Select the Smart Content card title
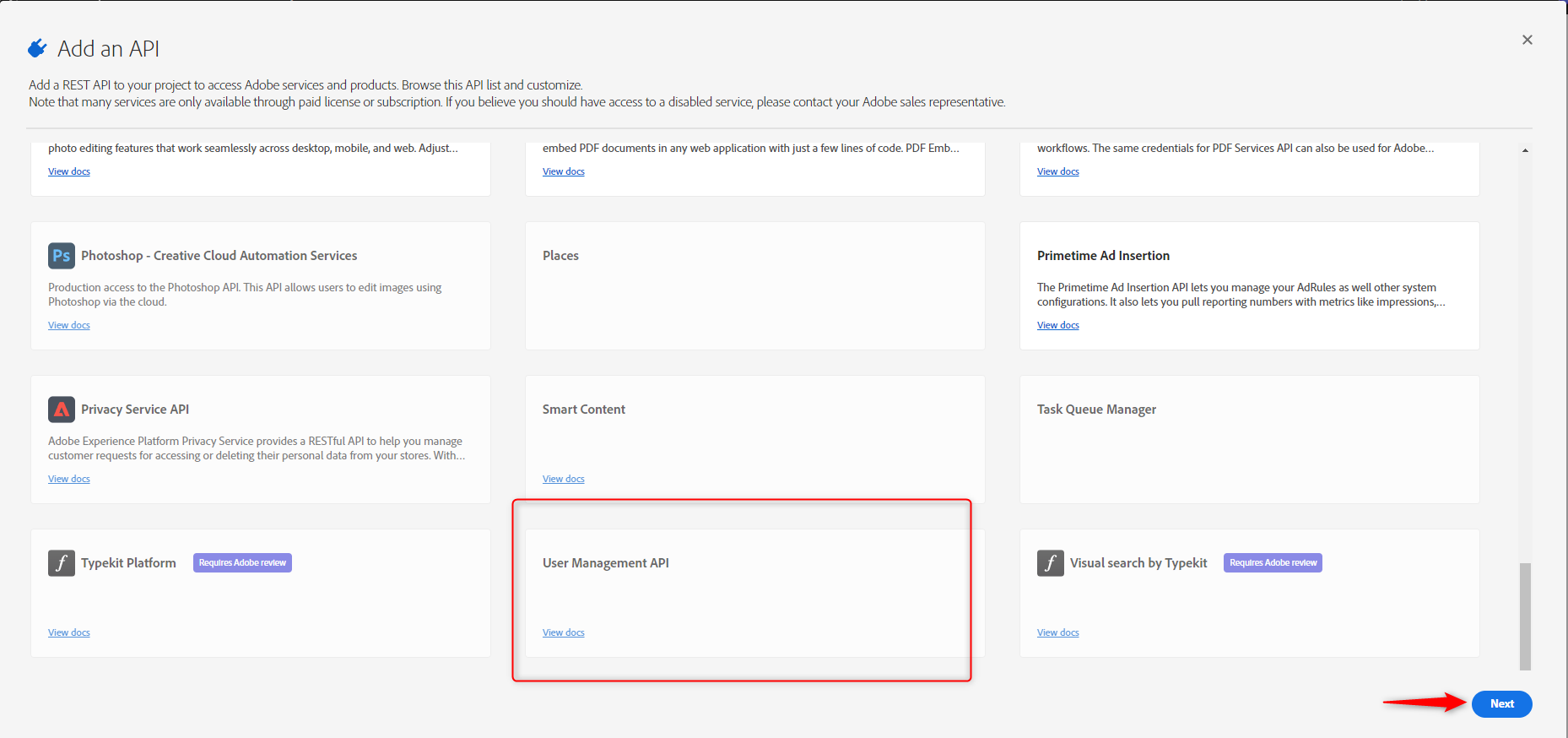The height and width of the screenshot is (738, 1568). coord(583,410)
